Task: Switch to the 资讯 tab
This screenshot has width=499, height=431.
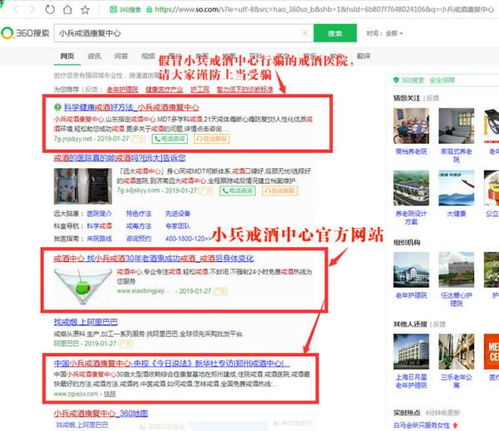Action: pos(94,56)
